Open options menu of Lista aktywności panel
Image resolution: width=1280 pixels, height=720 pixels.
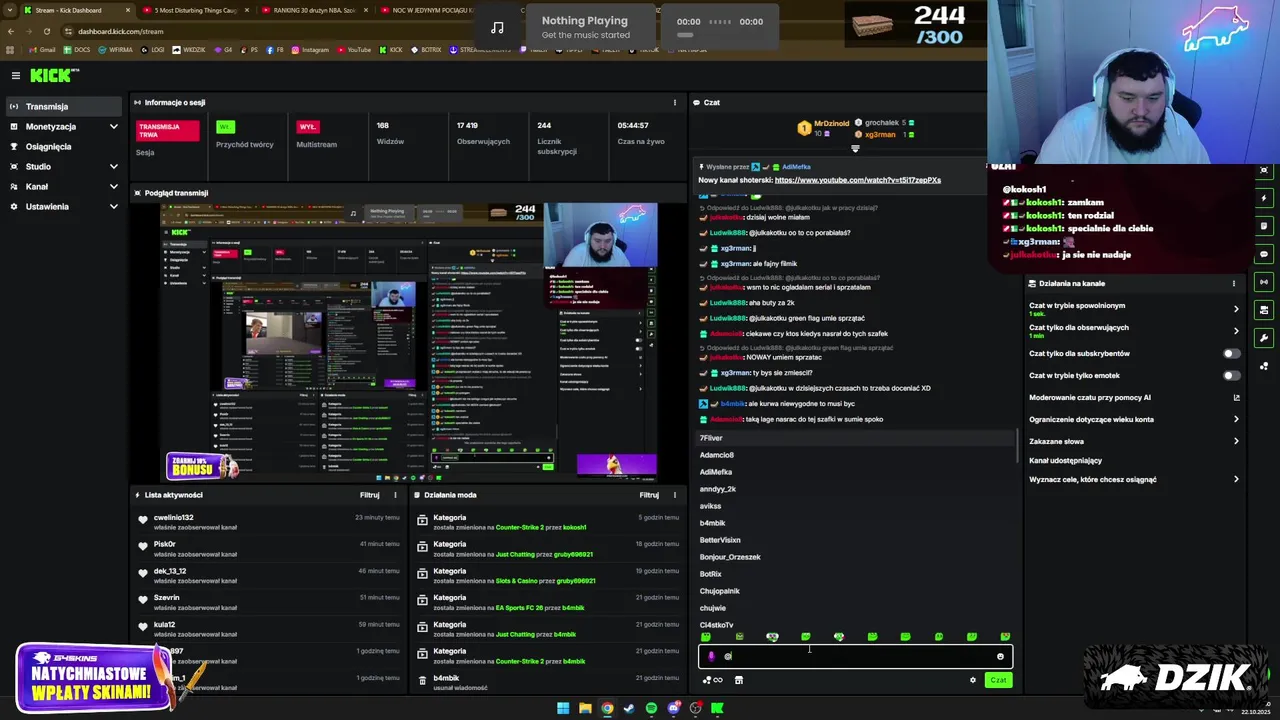(x=395, y=495)
